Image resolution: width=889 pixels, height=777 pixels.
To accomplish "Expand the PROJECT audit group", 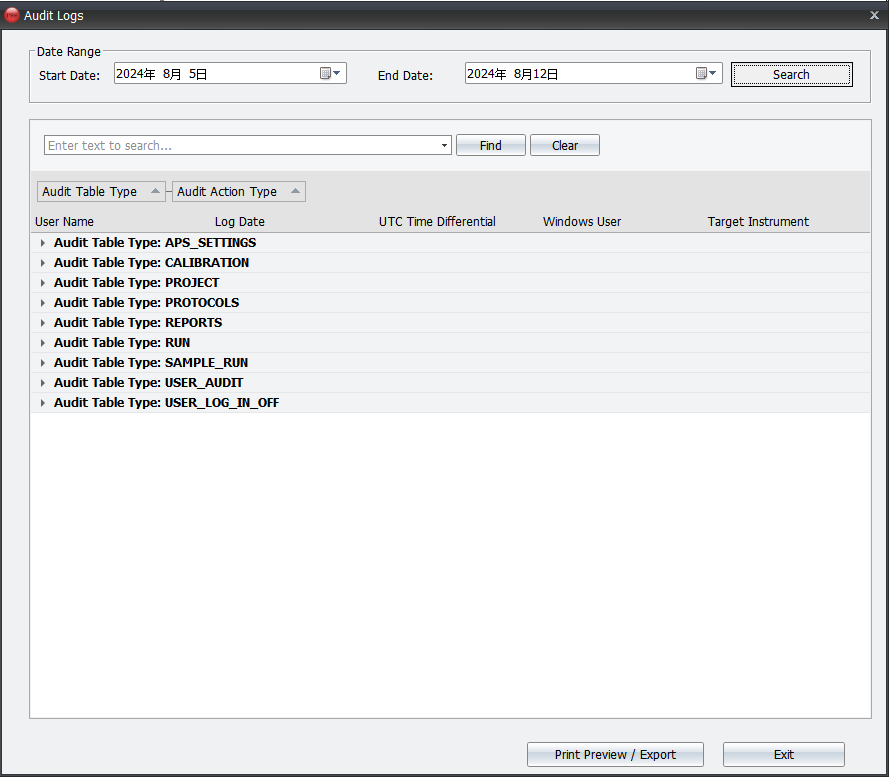I will 43,282.
